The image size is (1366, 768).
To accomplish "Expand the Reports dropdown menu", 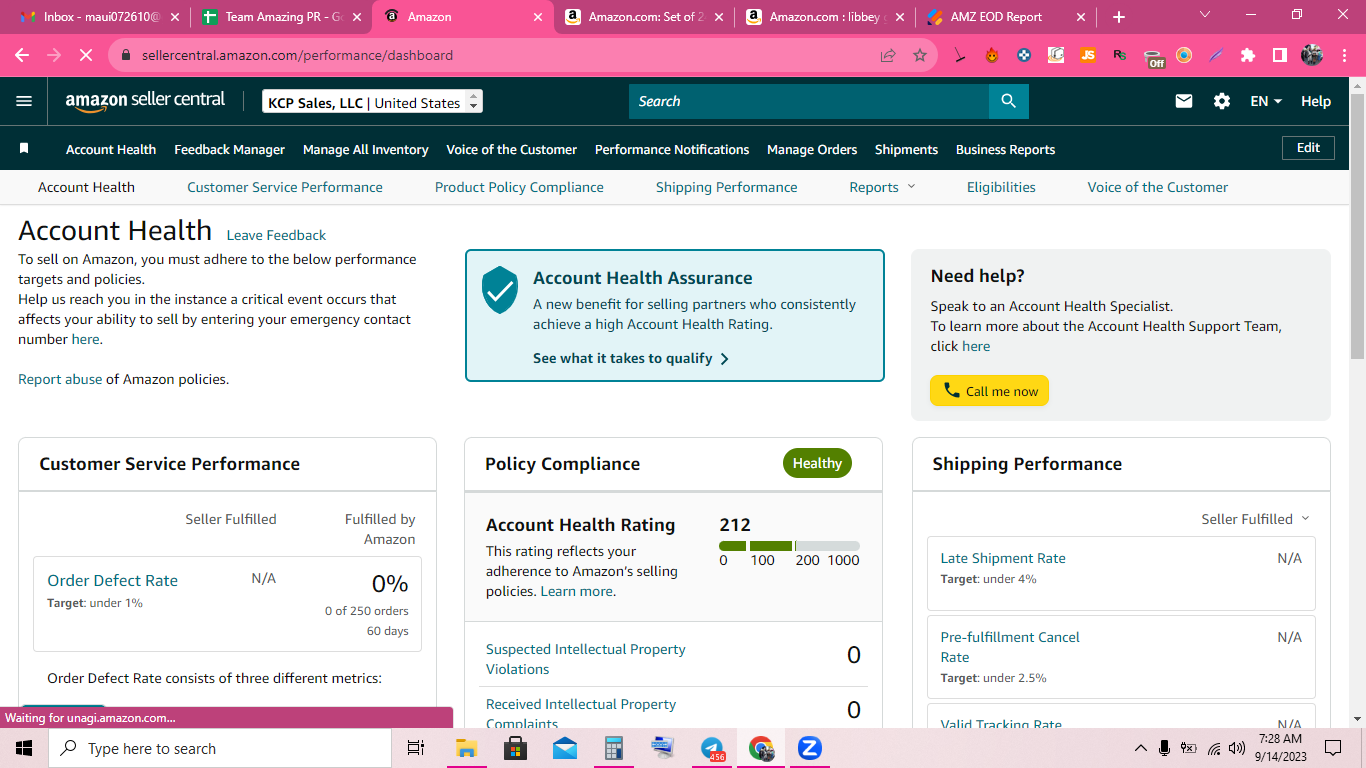I will (x=882, y=187).
